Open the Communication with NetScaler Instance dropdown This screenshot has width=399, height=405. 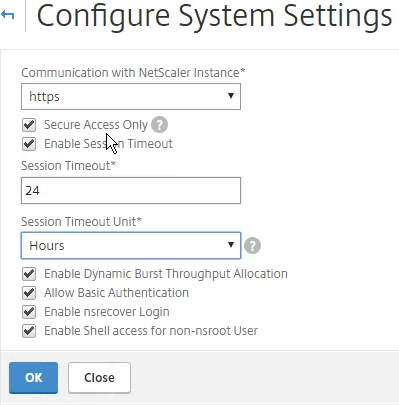pos(131,96)
